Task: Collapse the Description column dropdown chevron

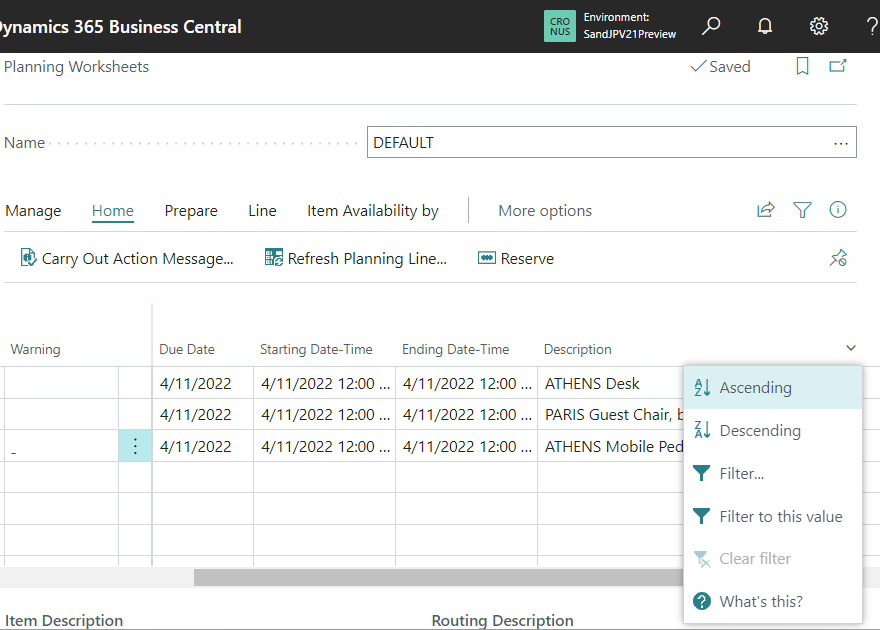Action: click(851, 348)
